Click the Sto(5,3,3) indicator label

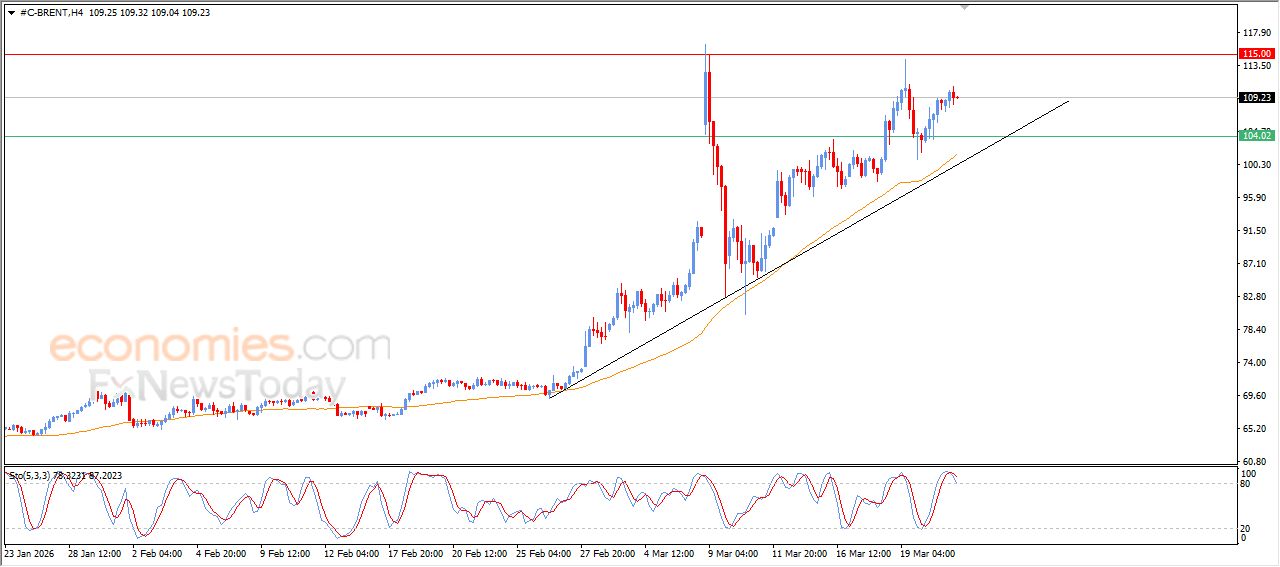coord(30,476)
